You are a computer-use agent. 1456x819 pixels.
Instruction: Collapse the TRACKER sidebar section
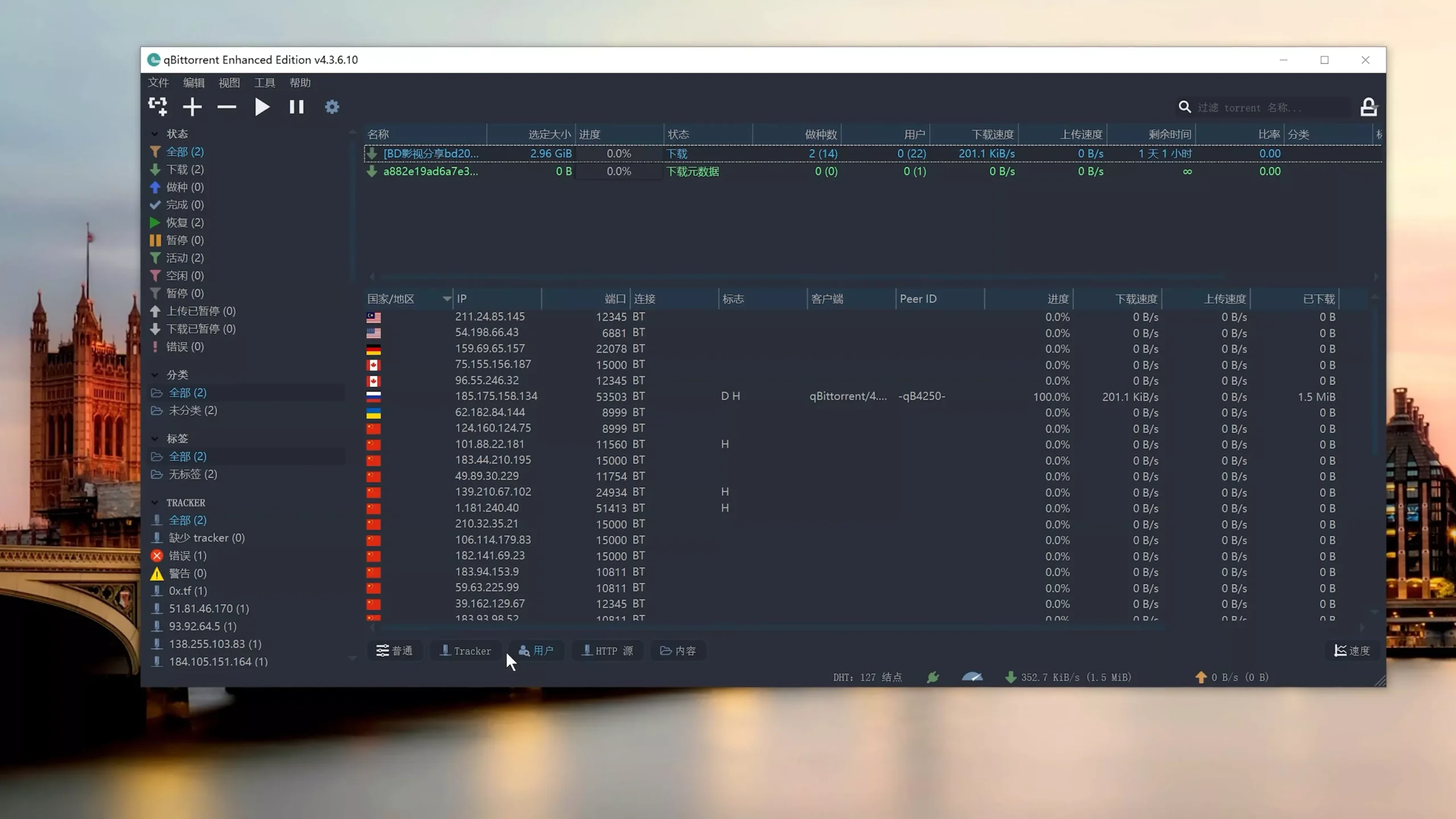click(x=155, y=502)
